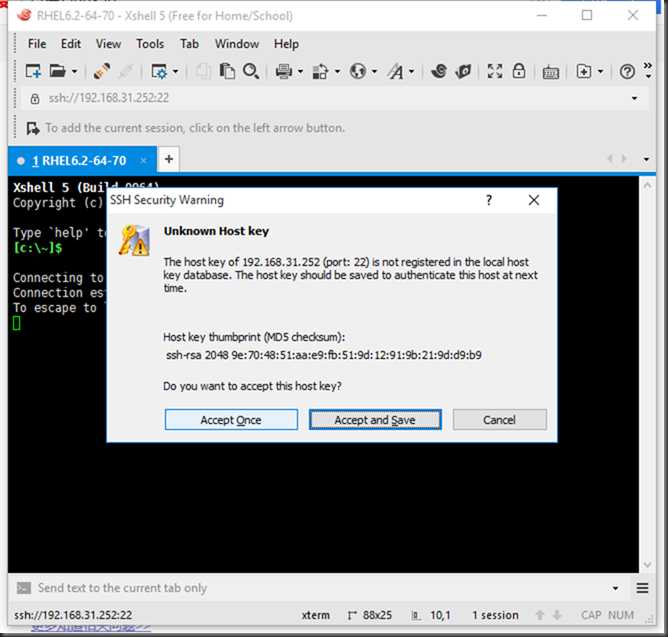
Task: Click the Encoding globe icon
Action: [358, 71]
